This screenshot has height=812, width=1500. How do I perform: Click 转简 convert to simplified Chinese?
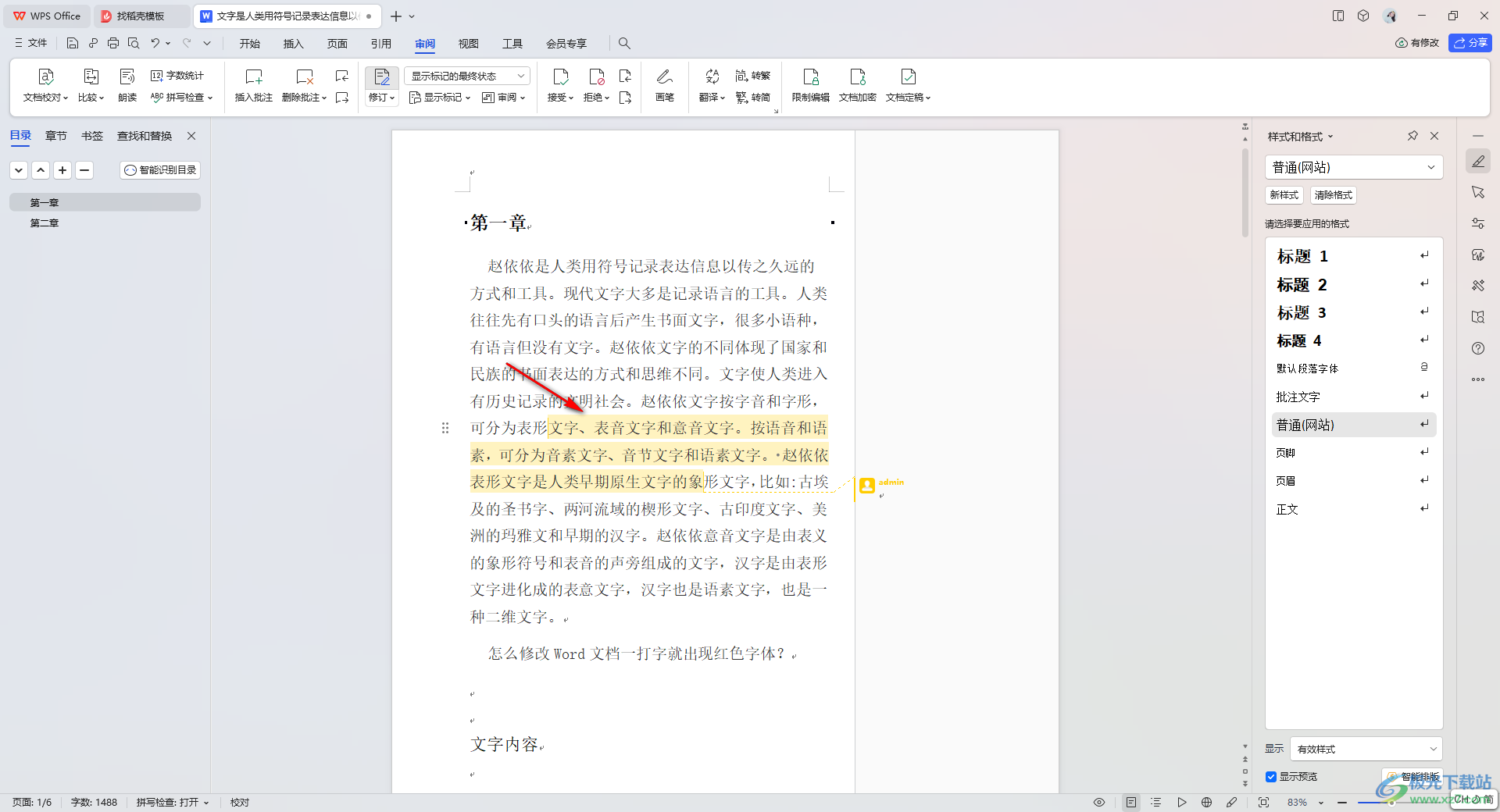753,98
